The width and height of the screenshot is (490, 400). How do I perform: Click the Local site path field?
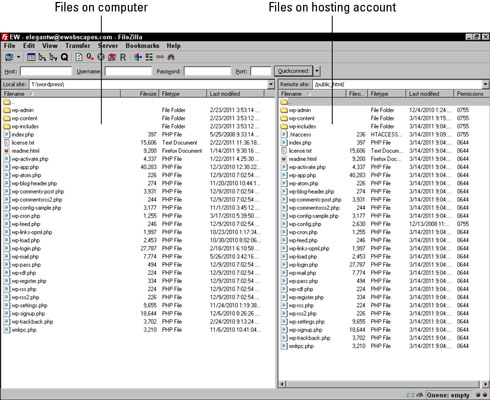pyautogui.click(x=149, y=84)
